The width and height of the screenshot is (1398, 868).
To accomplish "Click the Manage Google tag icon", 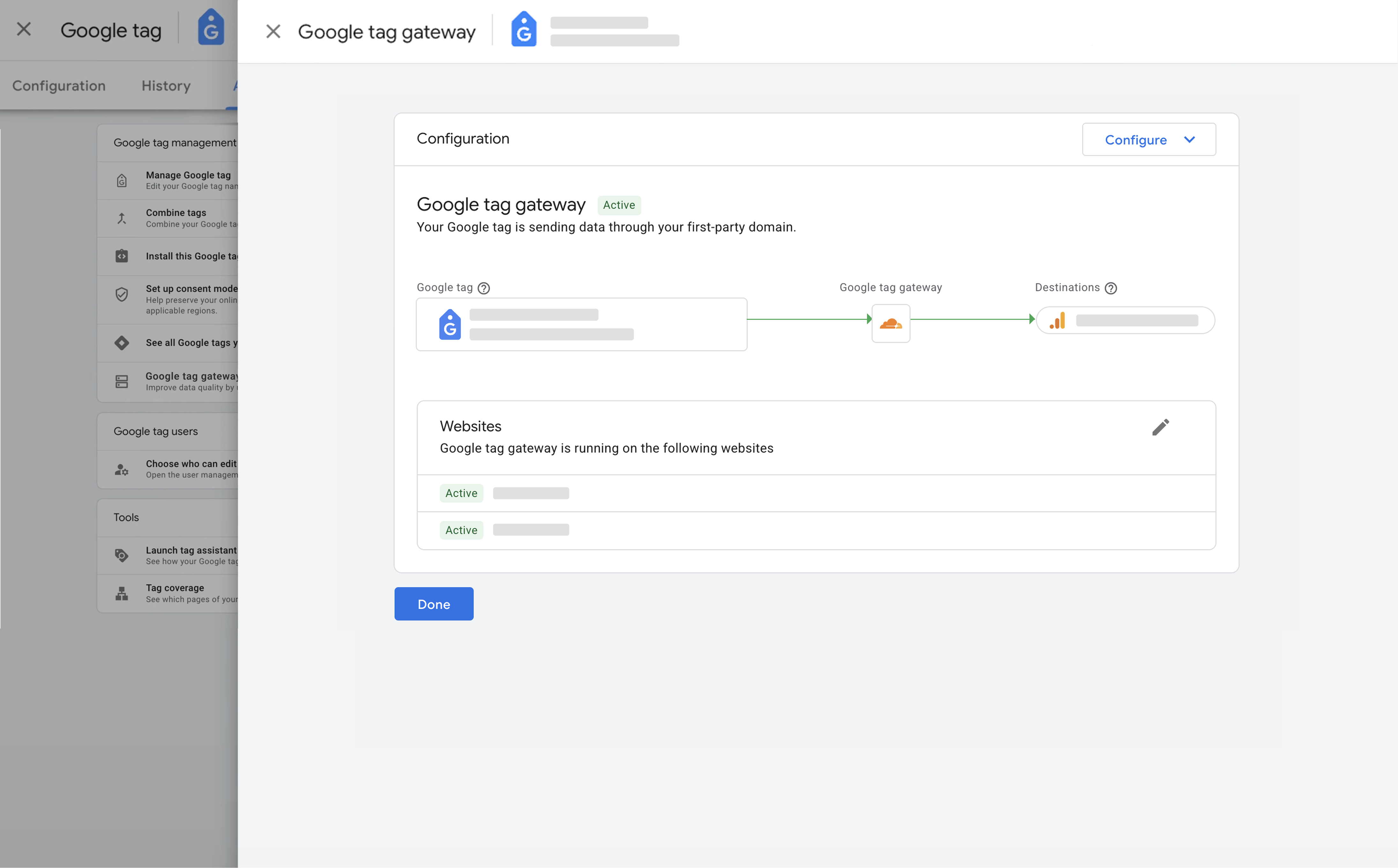I will [122, 181].
